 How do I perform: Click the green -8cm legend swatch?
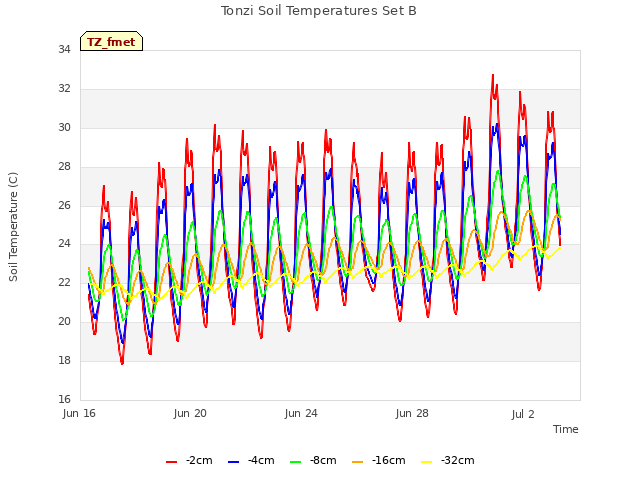[296, 462]
